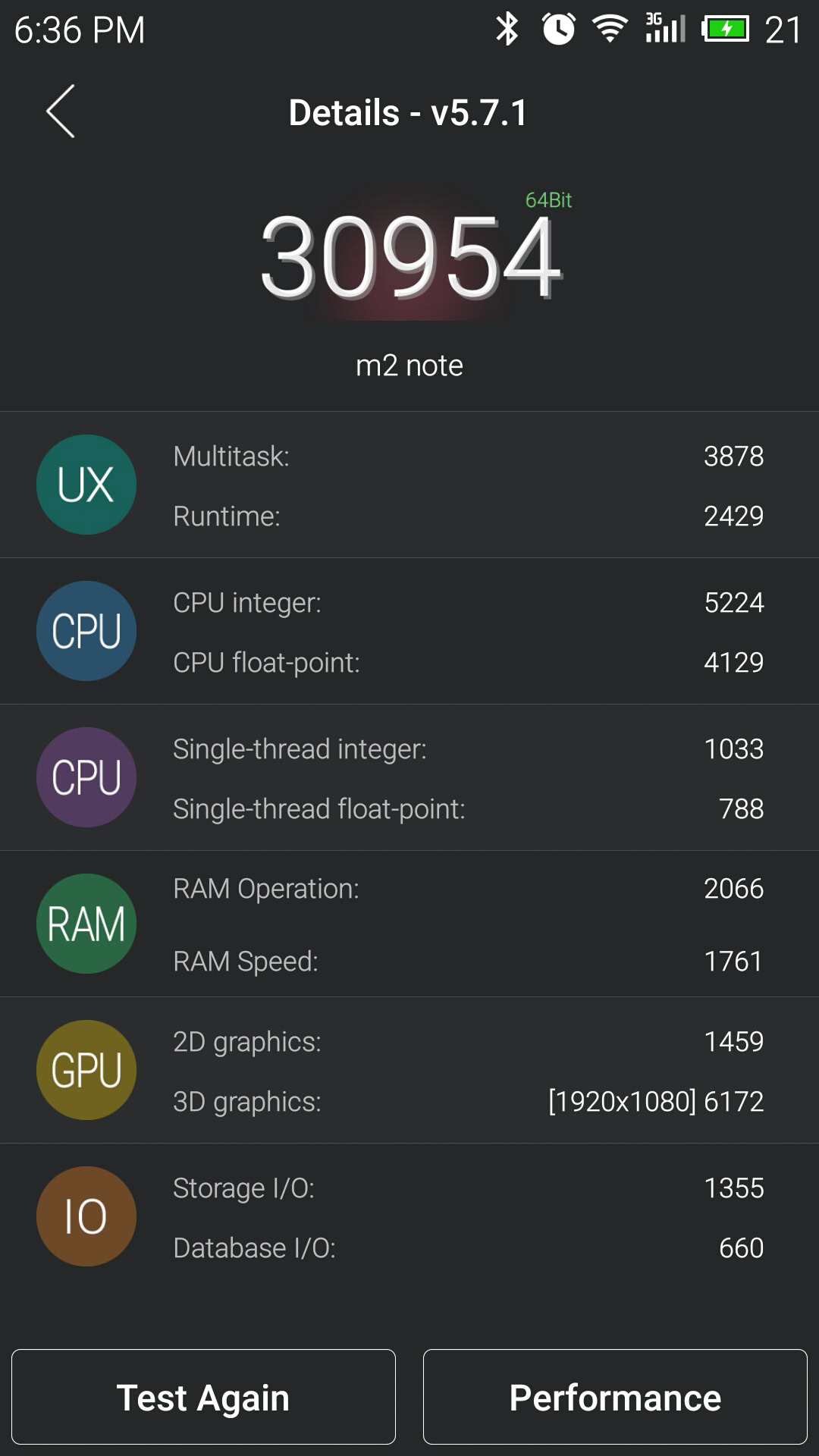Tap the 3D graphics result row

click(468, 1102)
